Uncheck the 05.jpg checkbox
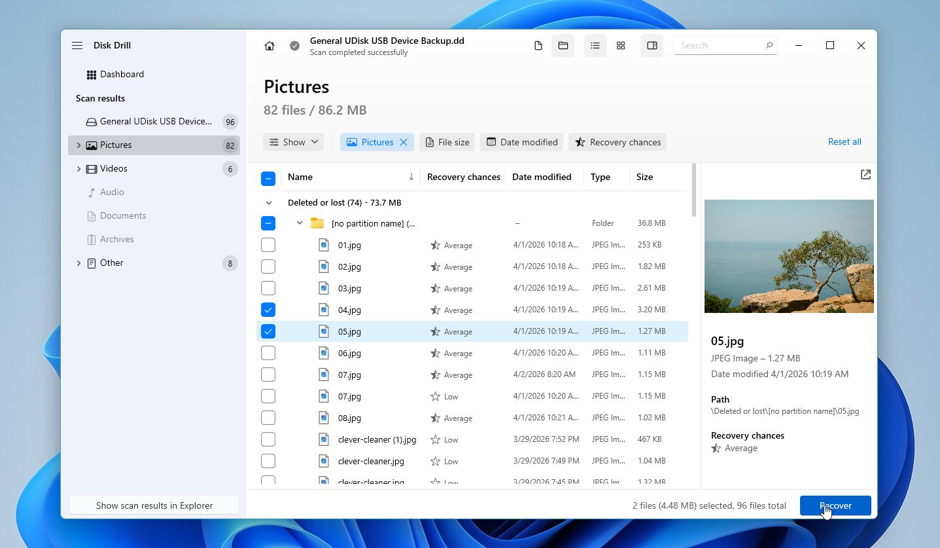Screen dimensions: 940x548 (268, 331)
